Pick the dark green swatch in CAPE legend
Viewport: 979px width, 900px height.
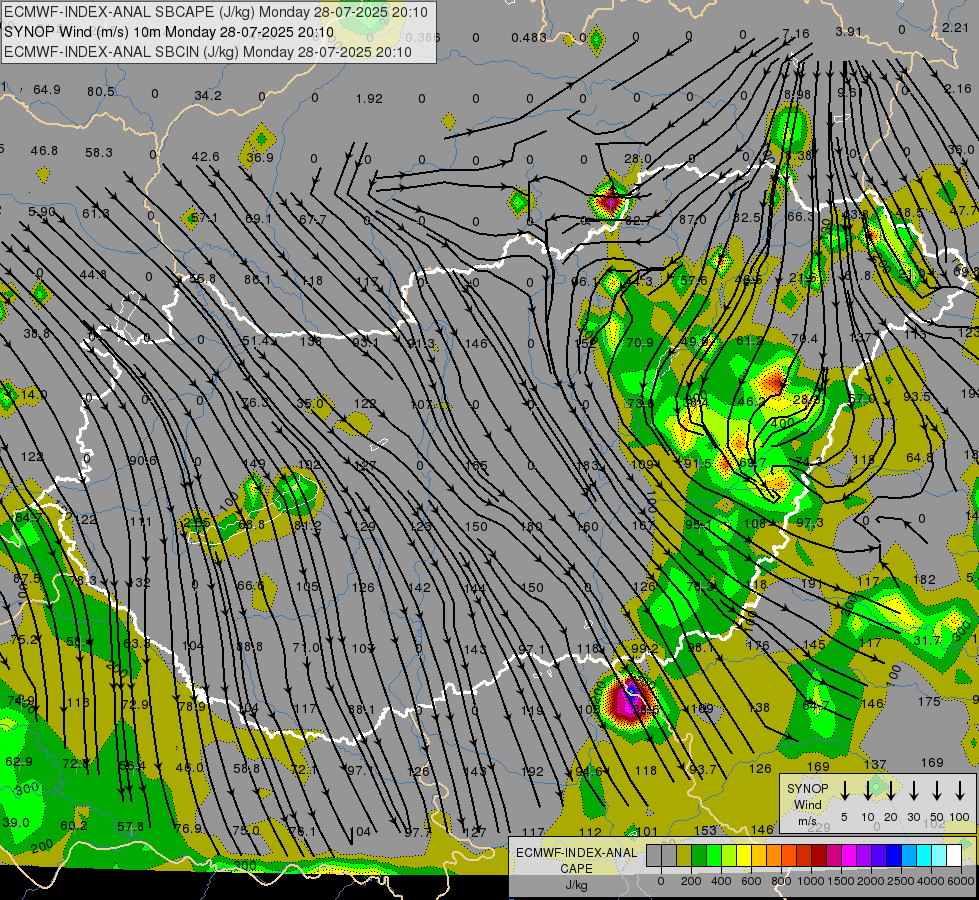click(x=699, y=855)
